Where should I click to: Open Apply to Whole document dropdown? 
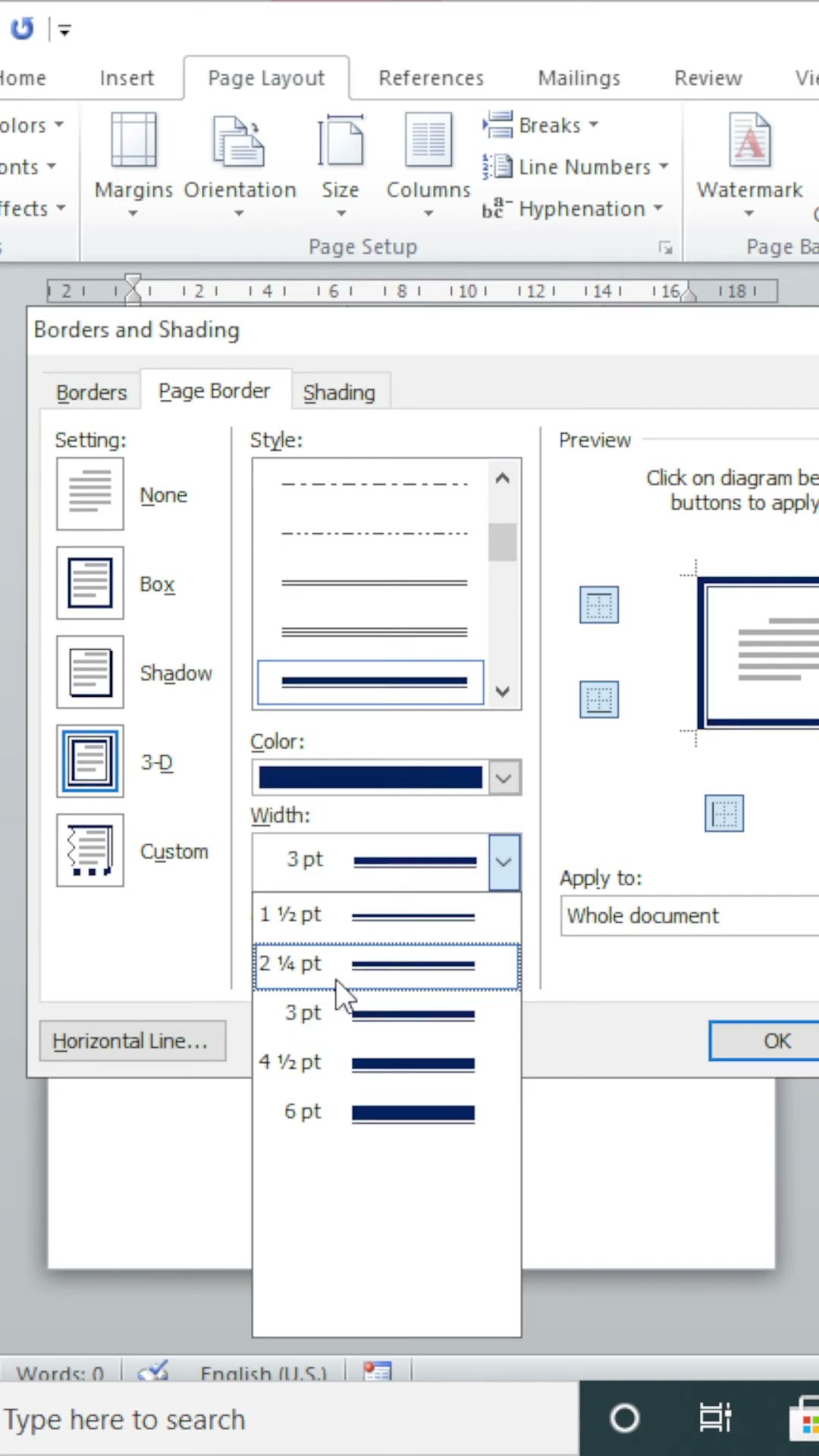[x=690, y=915]
